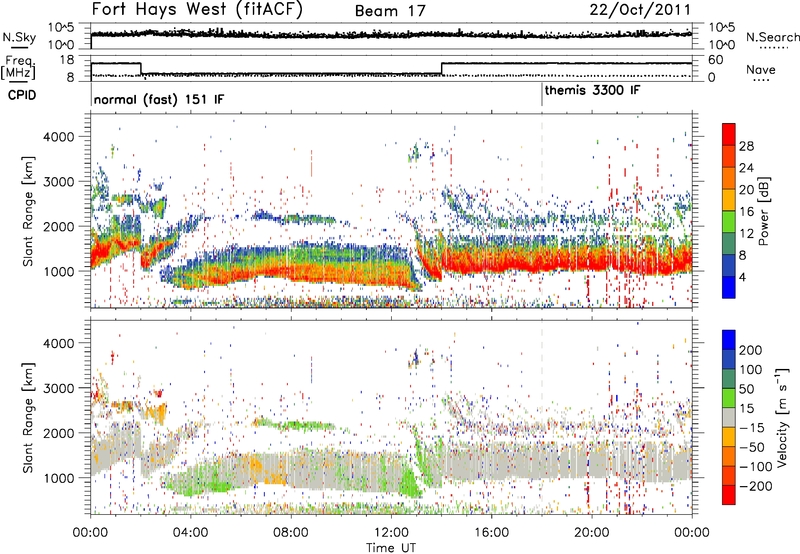Click the '20:00' time axis tick

(592, 533)
